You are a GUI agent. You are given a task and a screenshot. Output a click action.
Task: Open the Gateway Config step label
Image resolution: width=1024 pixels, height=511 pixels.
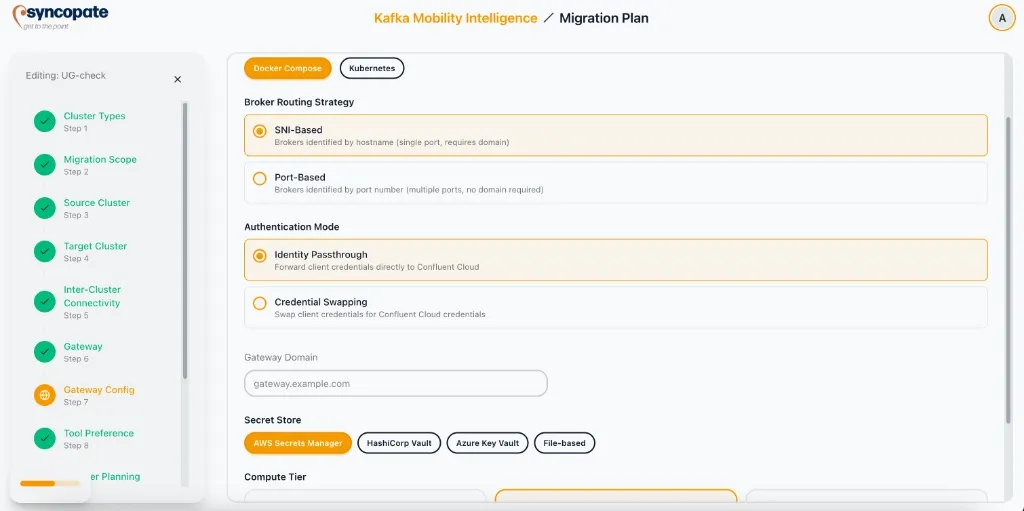click(99, 389)
